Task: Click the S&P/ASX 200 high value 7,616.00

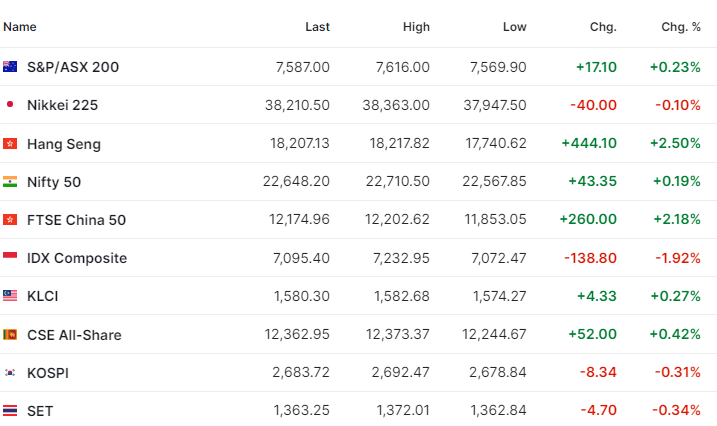Action: click(x=403, y=67)
